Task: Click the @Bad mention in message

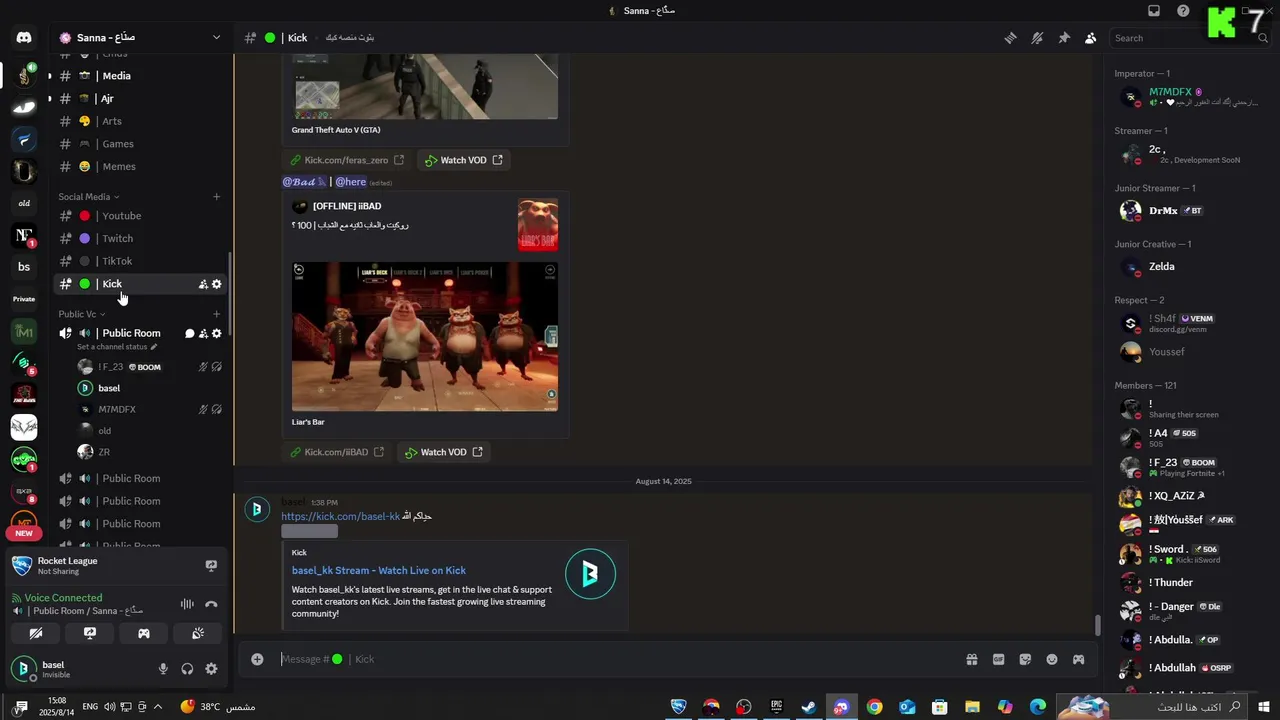Action: pyautogui.click(x=304, y=182)
